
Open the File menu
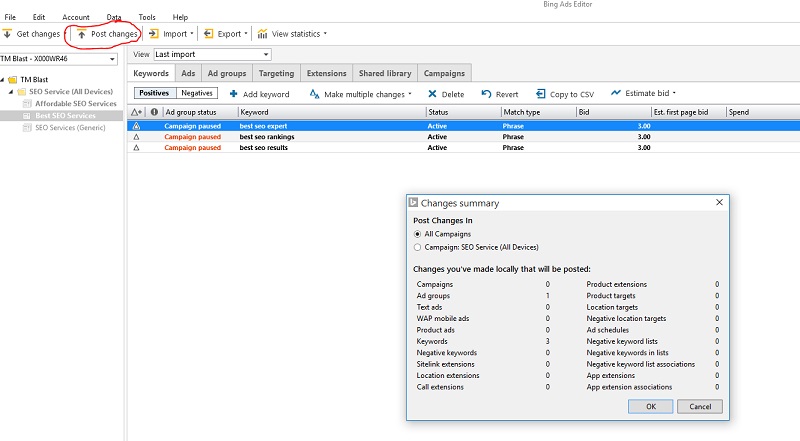[x=10, y=17]
